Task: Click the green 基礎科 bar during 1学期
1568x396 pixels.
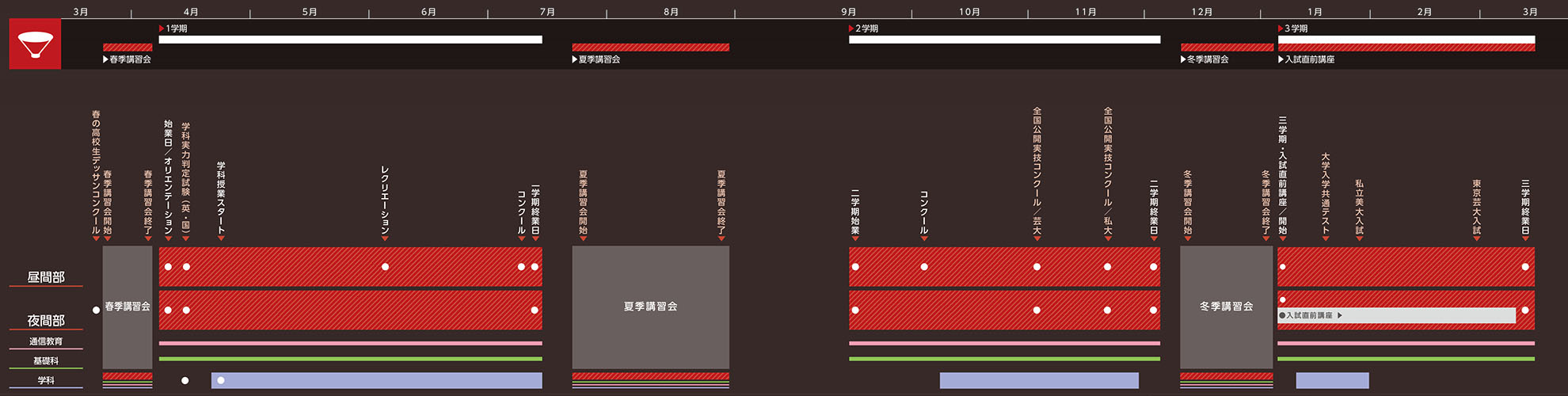Action: 350,359
